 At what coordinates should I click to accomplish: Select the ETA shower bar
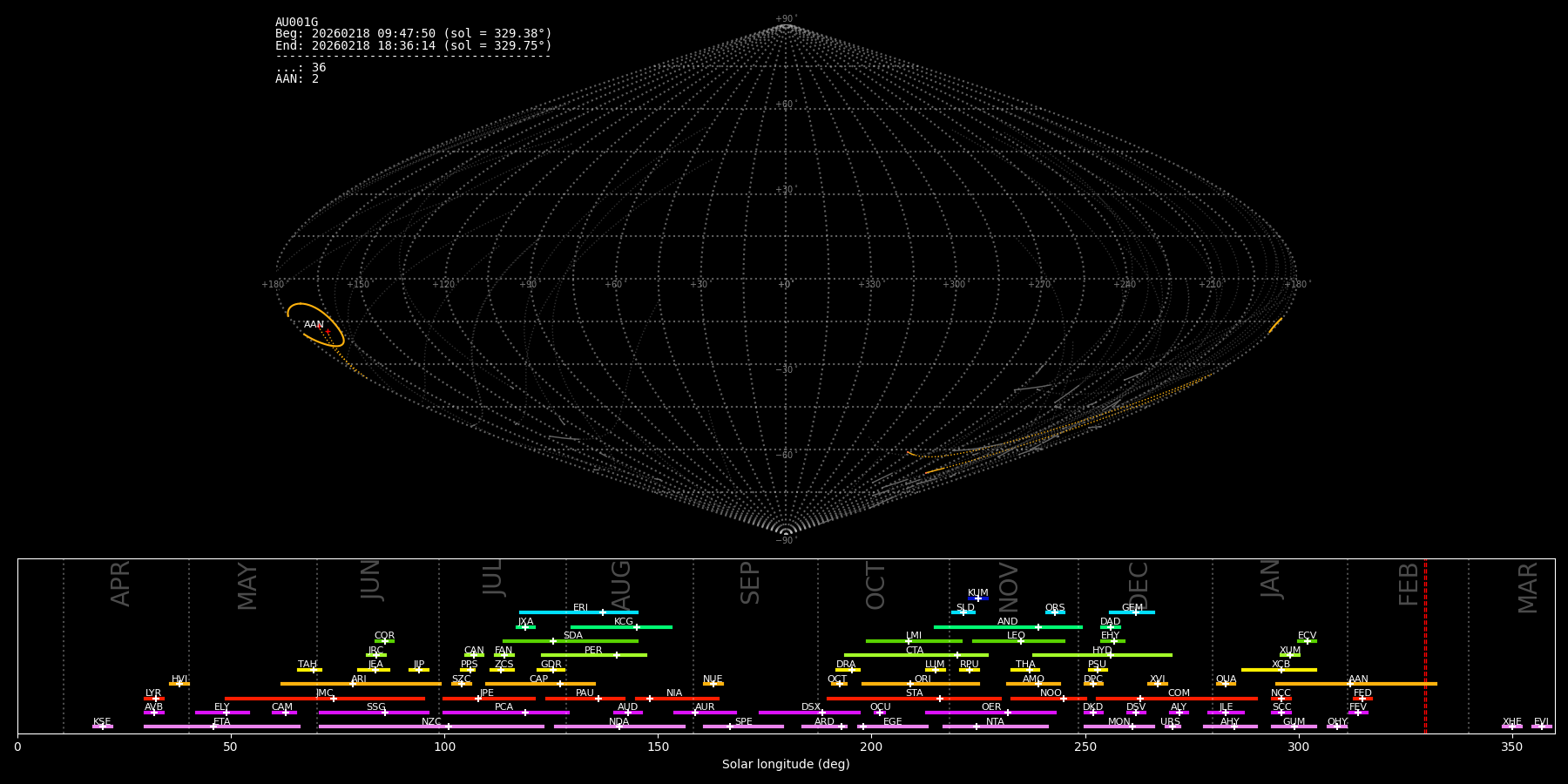pyautogui.click(x=222, y=727)
